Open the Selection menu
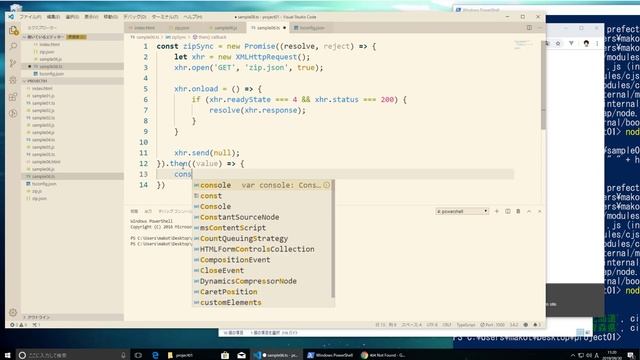The image size is (640, 360). click(x=72, y=17)
